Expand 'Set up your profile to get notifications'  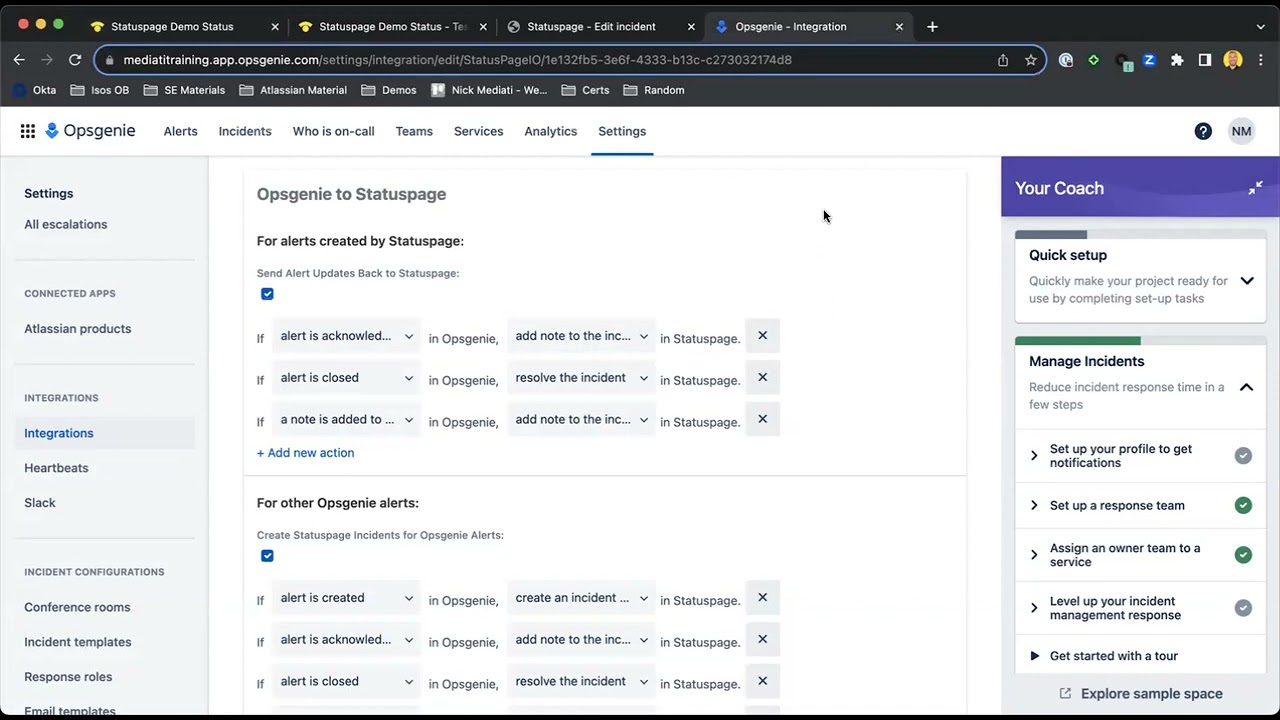tap(1034, 456)
